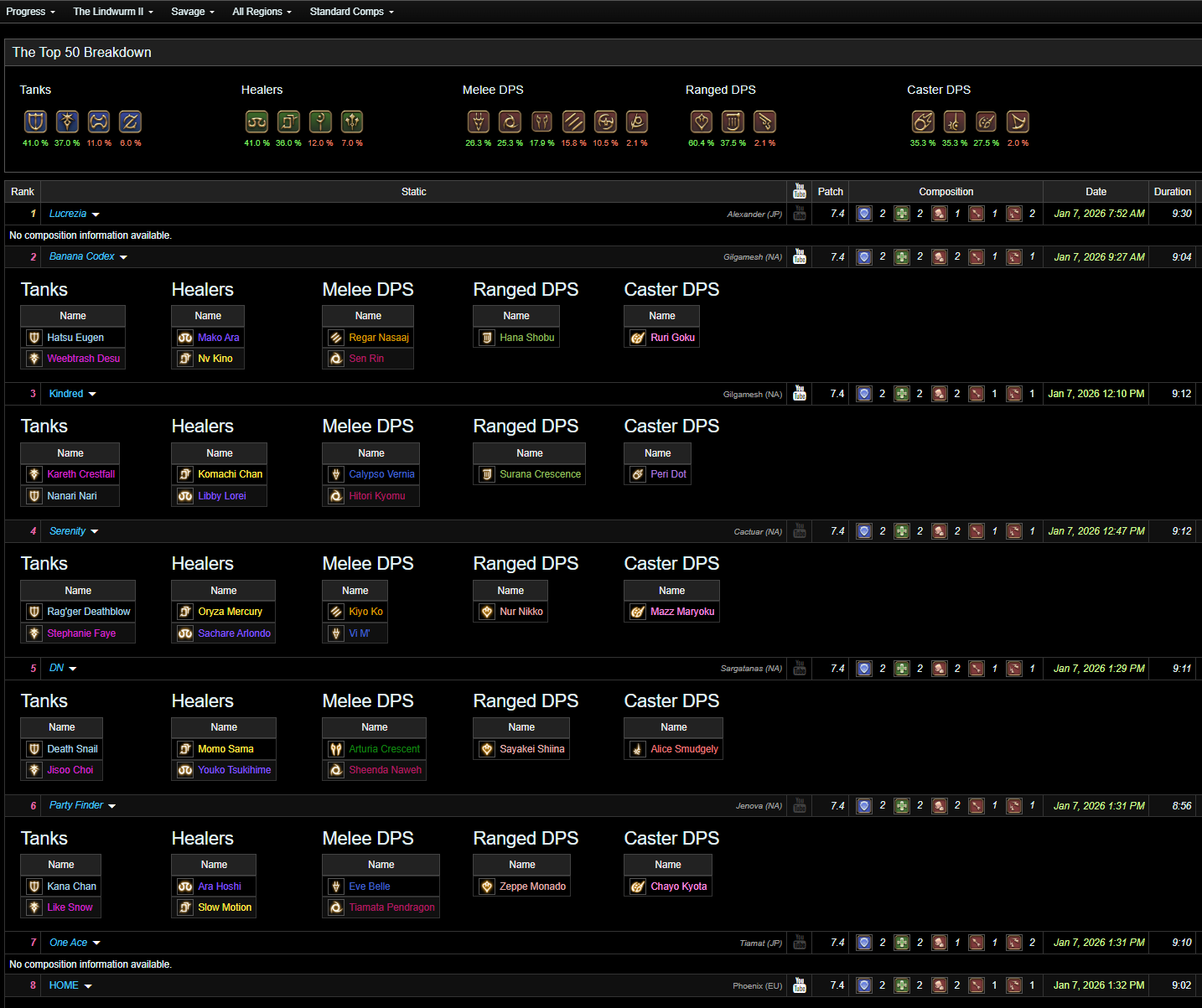Open the Savage difficulty menu
This screenshot has height=1008, width=1202.
pyautogui.click(x=193, y=12)
